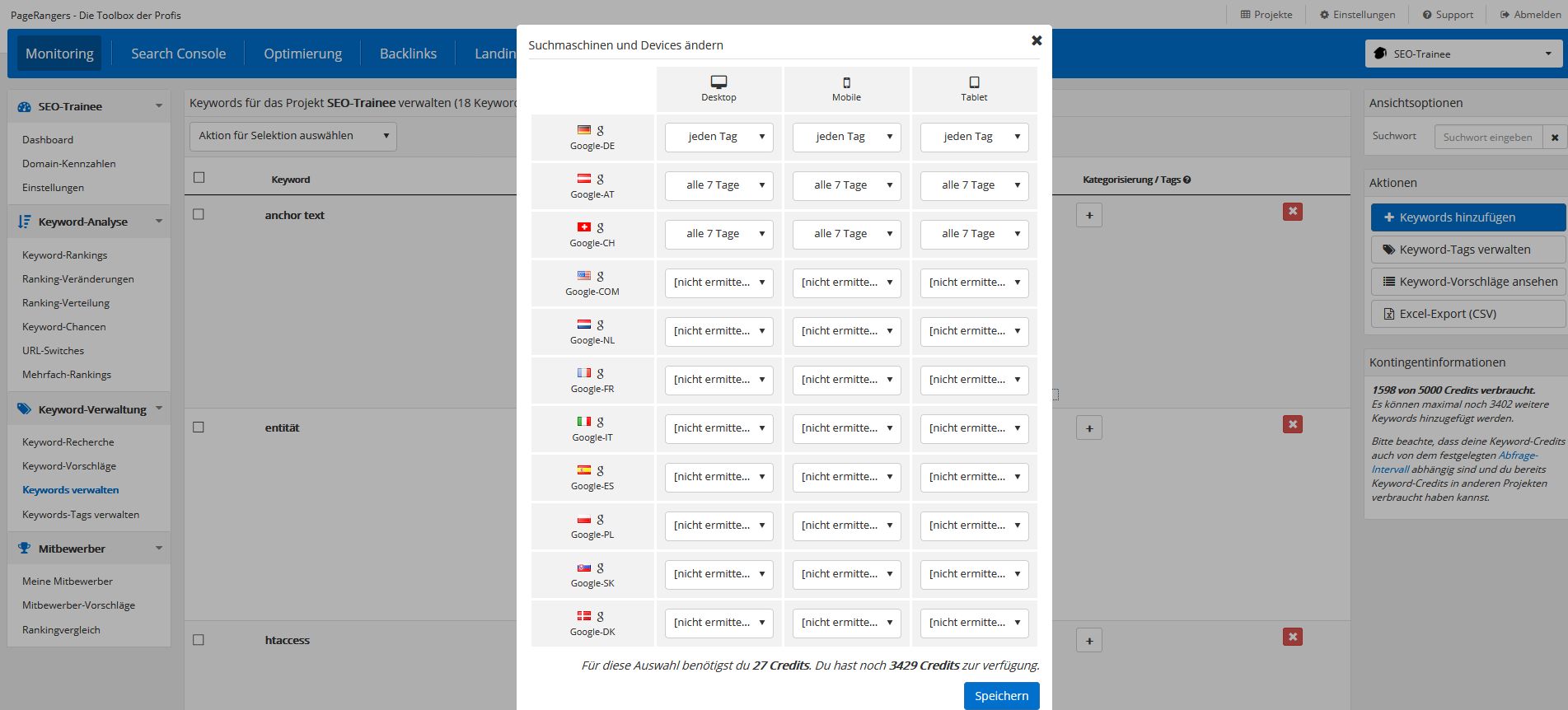The height and width of the screenshot is (710, 1568).
Task: Click the 'Keyword-Tags verwalten' button
Action: [1468, 250]
